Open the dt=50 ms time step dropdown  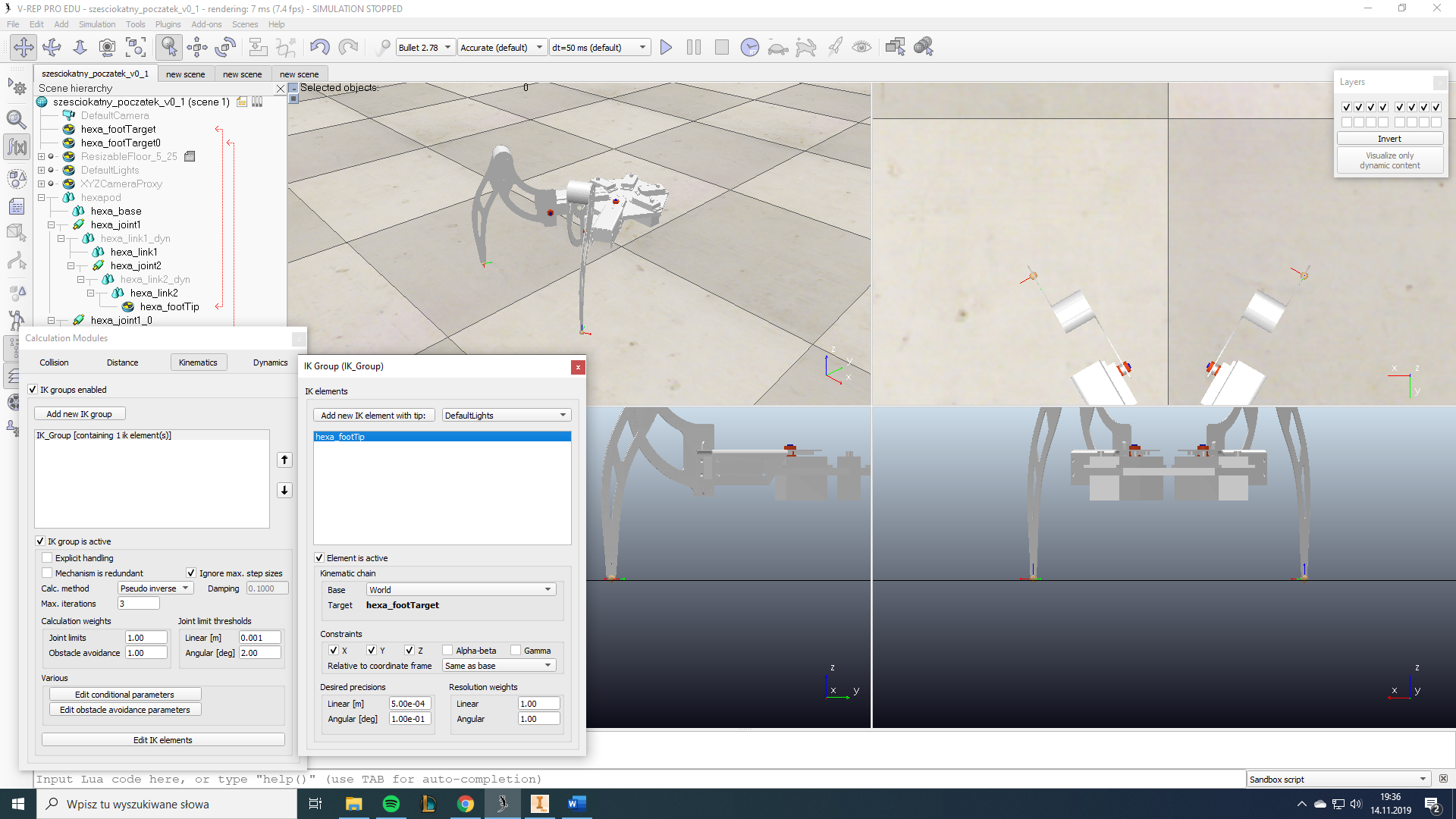pyautogui.click(x=600, y=47)
